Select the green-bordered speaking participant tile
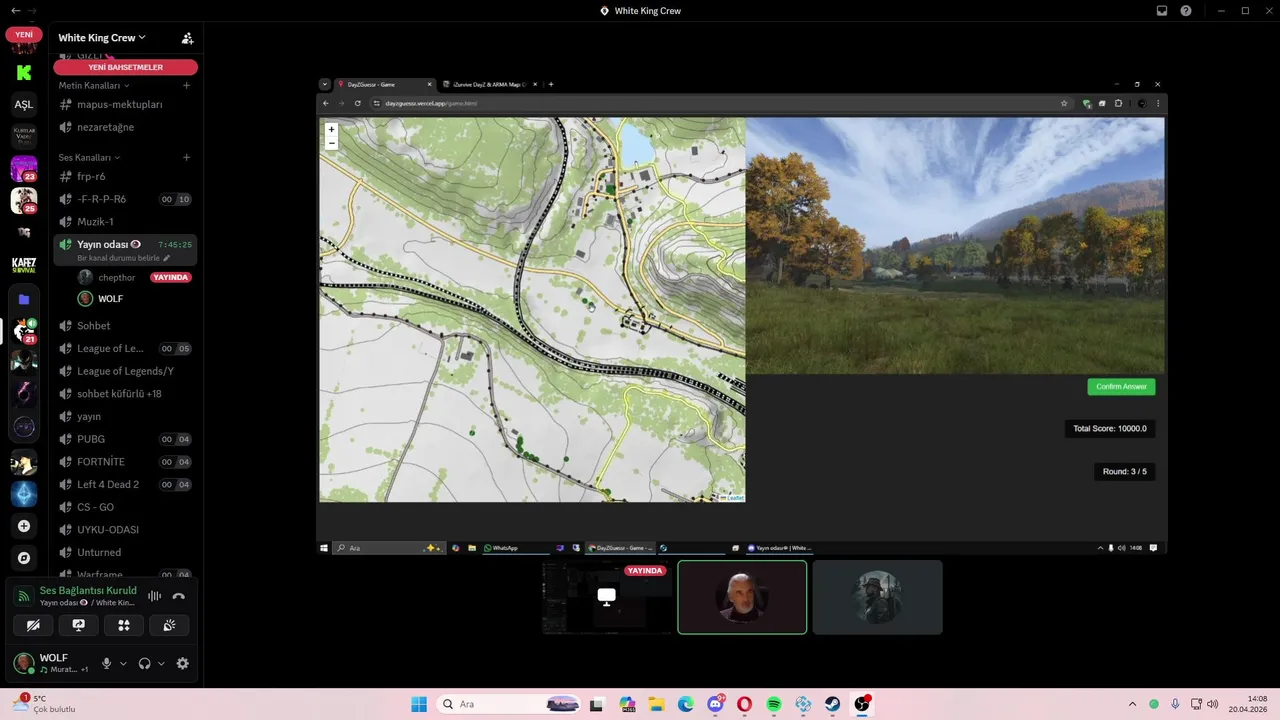The image size is (1280, 720). 742,597
